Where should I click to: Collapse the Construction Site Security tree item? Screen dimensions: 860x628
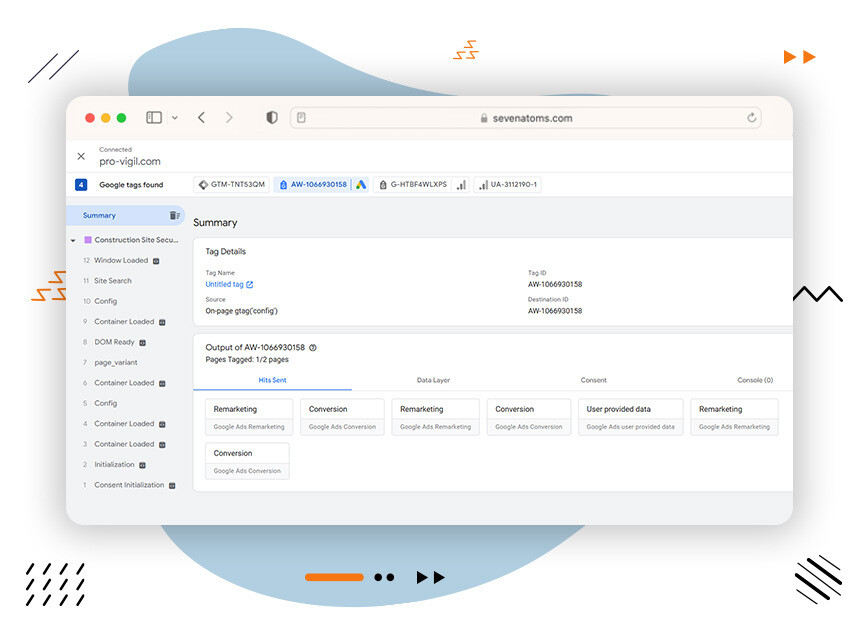(72, 240)
